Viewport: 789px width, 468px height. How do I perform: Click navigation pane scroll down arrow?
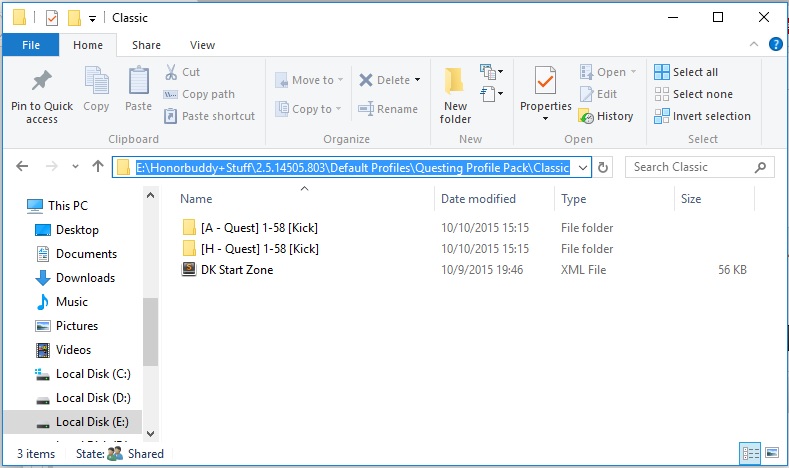coord(150,433)
